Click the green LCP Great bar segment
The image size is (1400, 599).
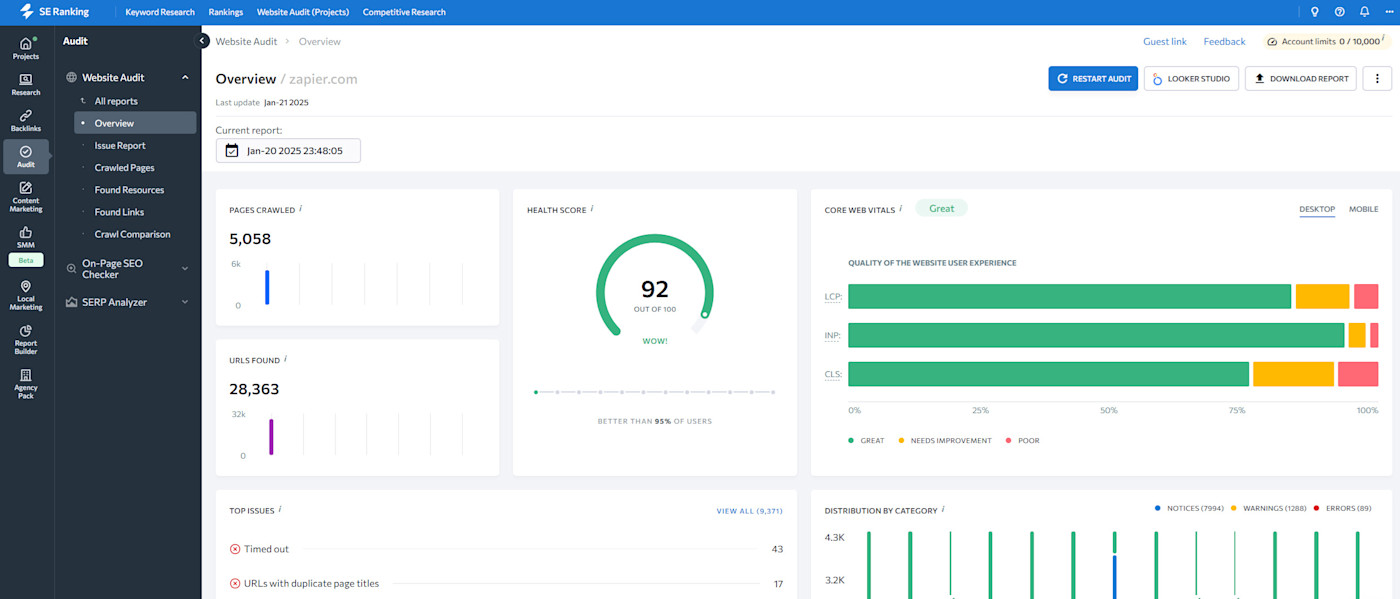[x=1069, y=297]
